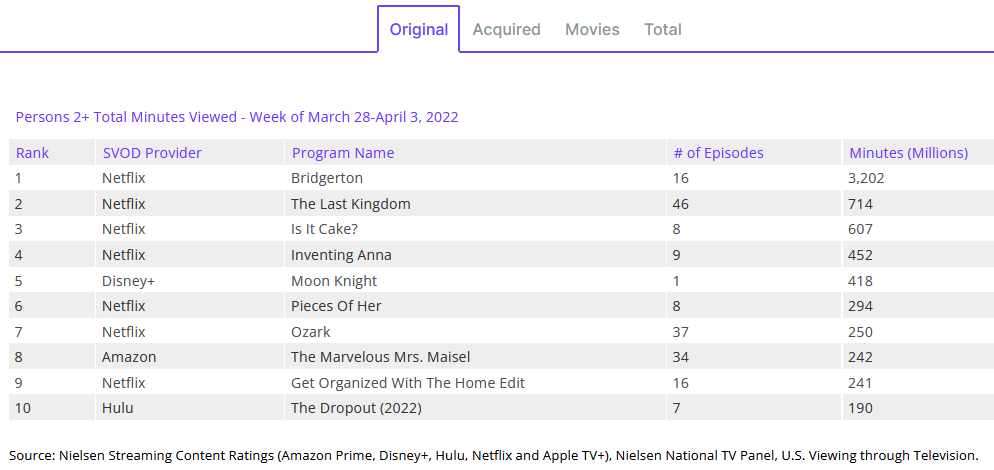Click the Inventing Anna program name
The height and width of the screenshot is (470, 994).
coord(341,255)
